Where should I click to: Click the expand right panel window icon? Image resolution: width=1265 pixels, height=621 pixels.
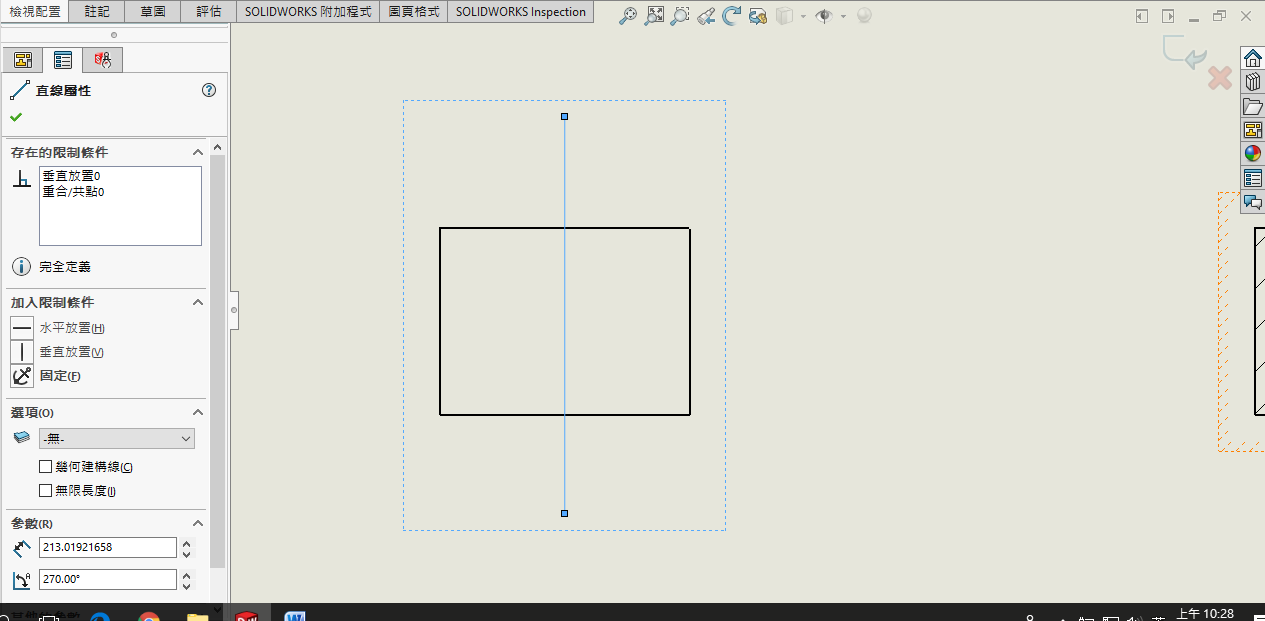tap(1168, 16)
